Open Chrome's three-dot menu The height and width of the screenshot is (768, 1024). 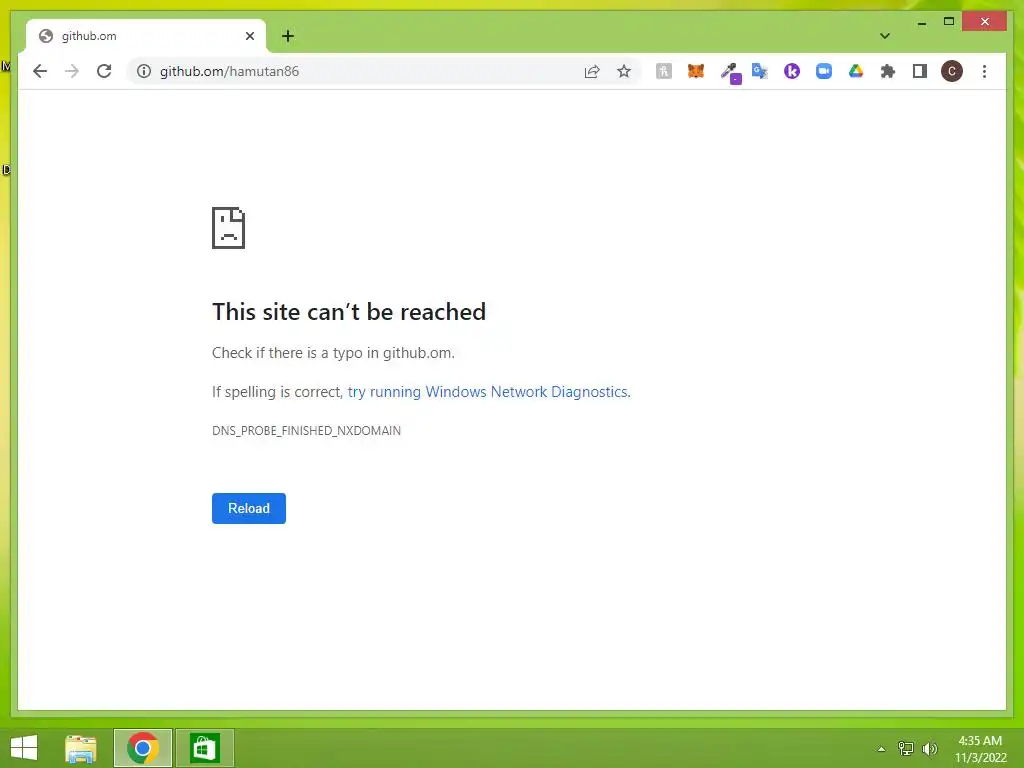click(x=984, y=71)
